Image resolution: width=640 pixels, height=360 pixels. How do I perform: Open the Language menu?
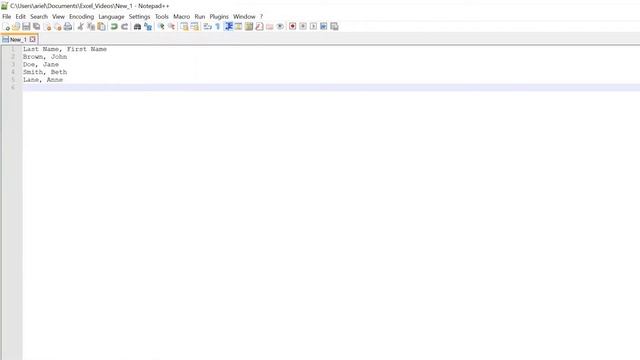point(111,17)
